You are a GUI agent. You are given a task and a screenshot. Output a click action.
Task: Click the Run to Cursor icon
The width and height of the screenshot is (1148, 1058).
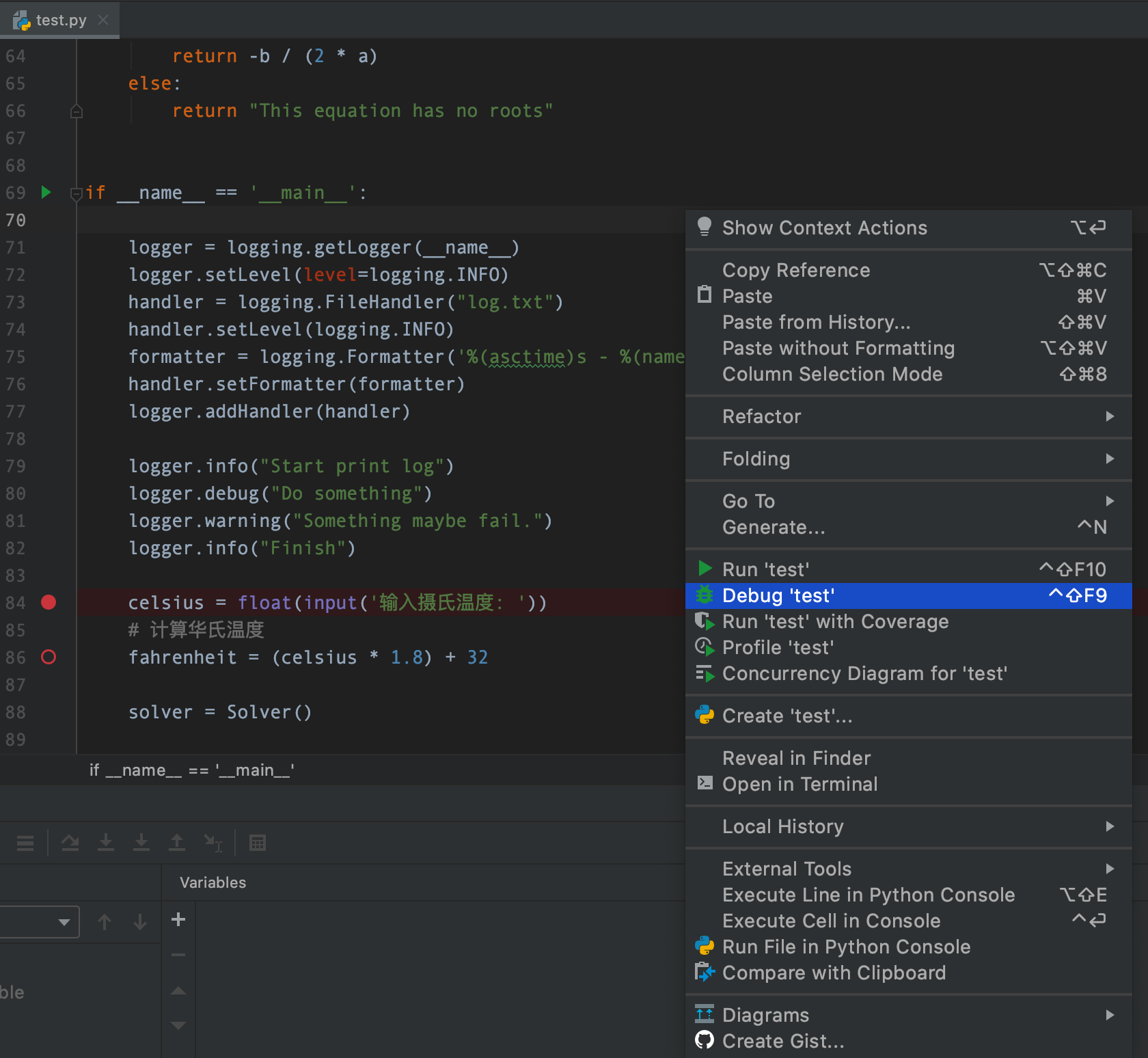(x=213, y=843)
